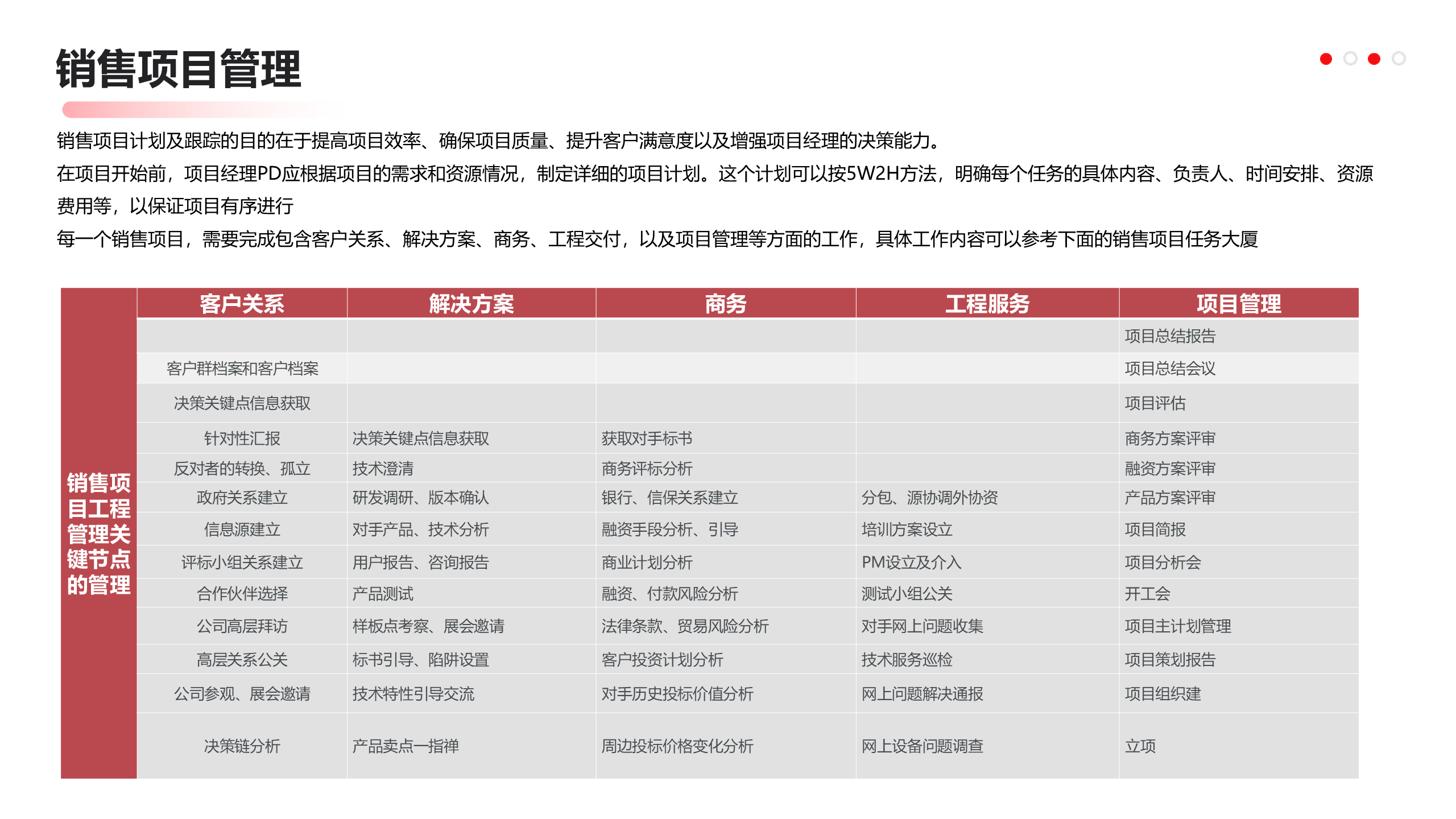1456x819 pixels.
Task: Select the 商务 column header
Action: [725, 304]
